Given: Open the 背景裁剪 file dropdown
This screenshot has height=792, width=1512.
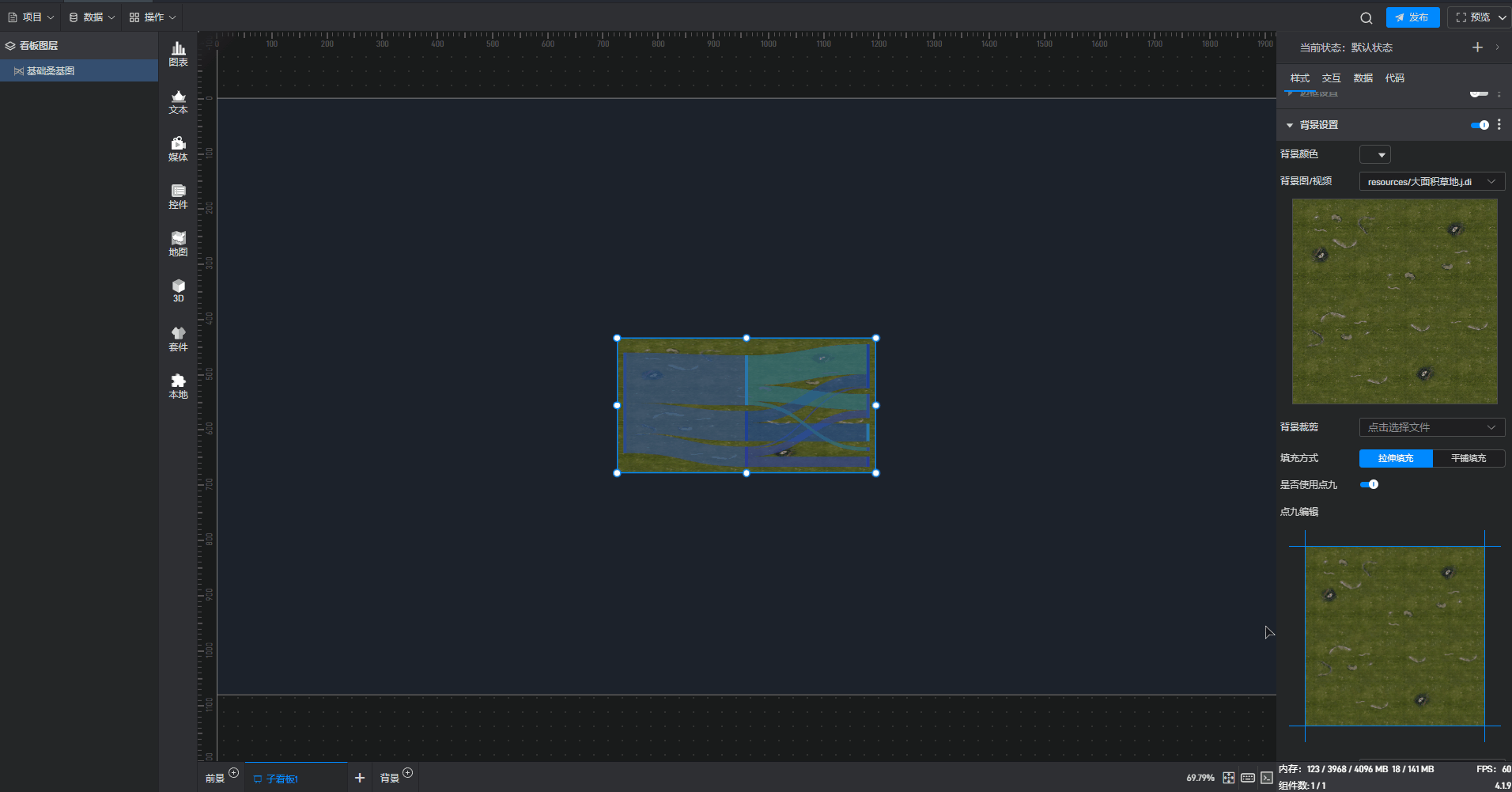Looking at the screenshot, I should coord(1431,427).
